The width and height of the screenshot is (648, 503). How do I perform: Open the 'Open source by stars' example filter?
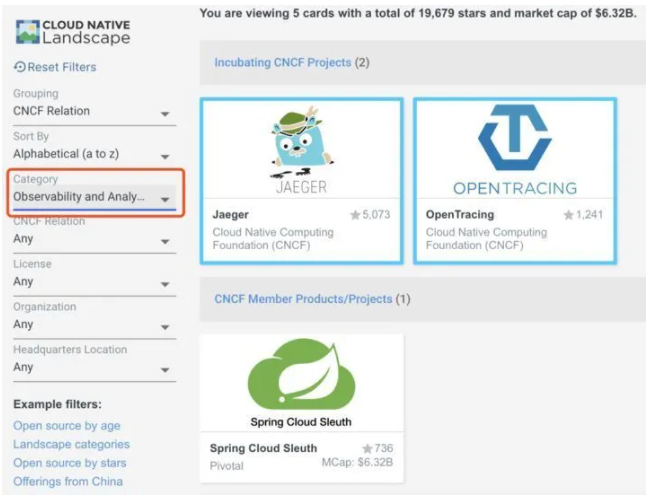click(70, 463)
